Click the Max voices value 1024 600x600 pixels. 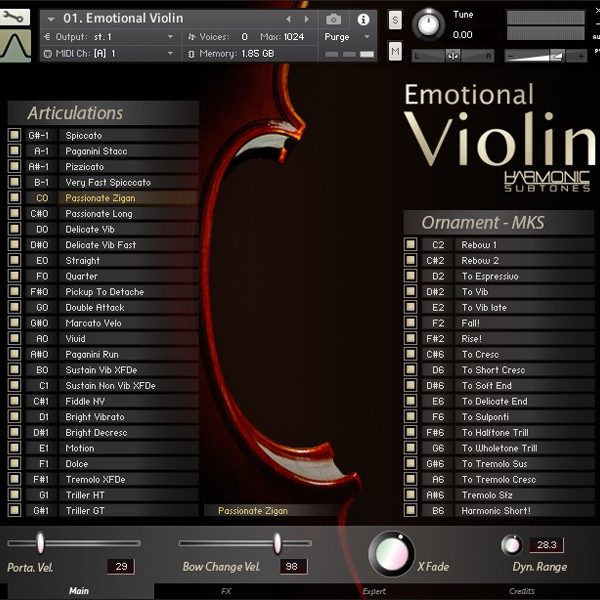coord(293,37)
